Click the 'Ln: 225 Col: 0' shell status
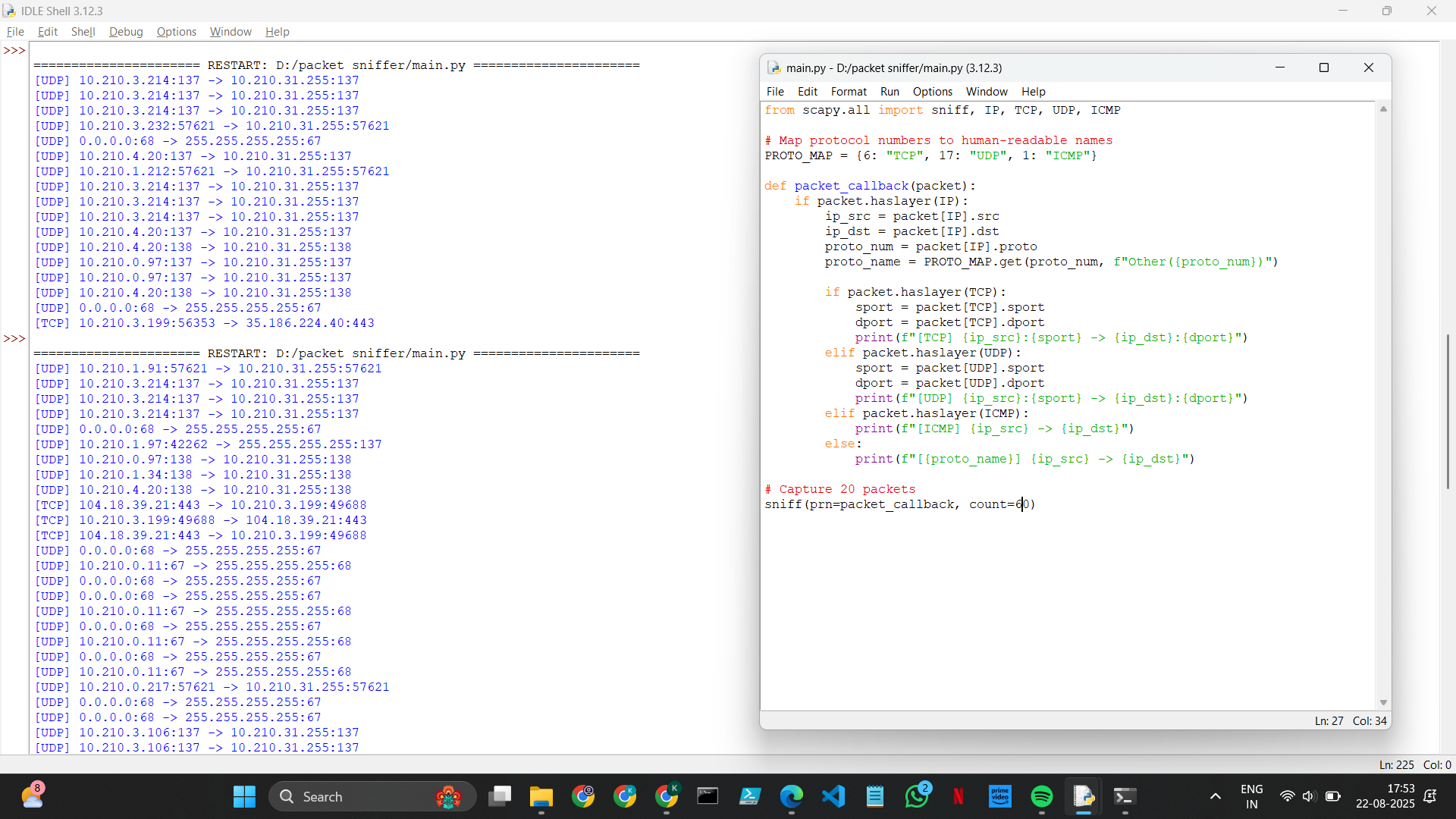1456x819 pixels. (1414, 764)
